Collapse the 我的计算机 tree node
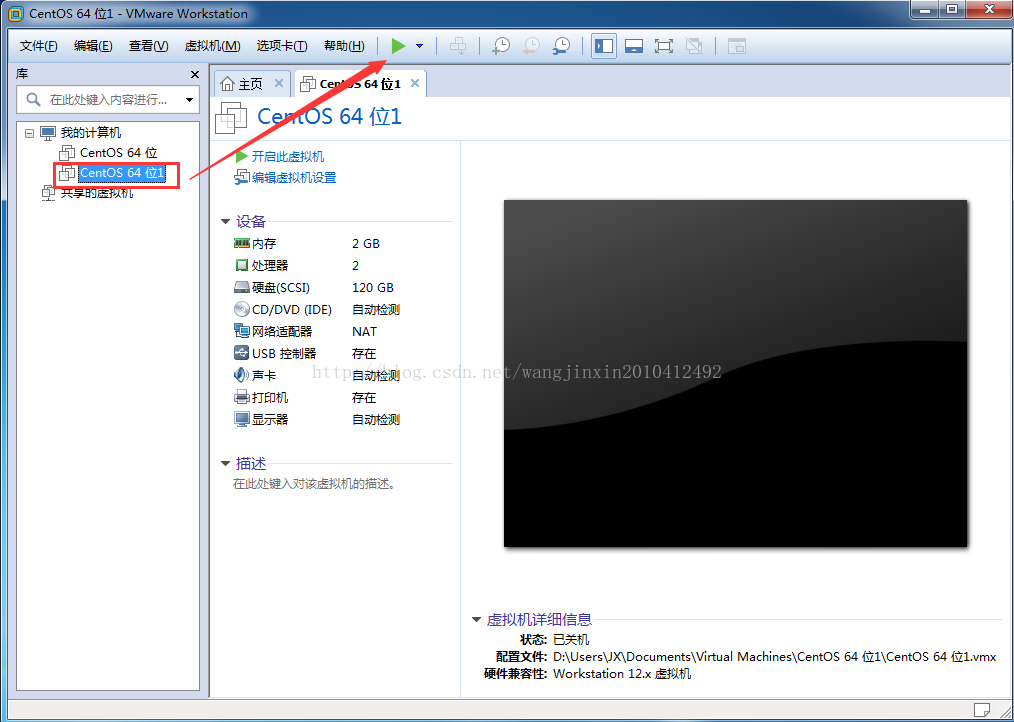 (28, 133)
